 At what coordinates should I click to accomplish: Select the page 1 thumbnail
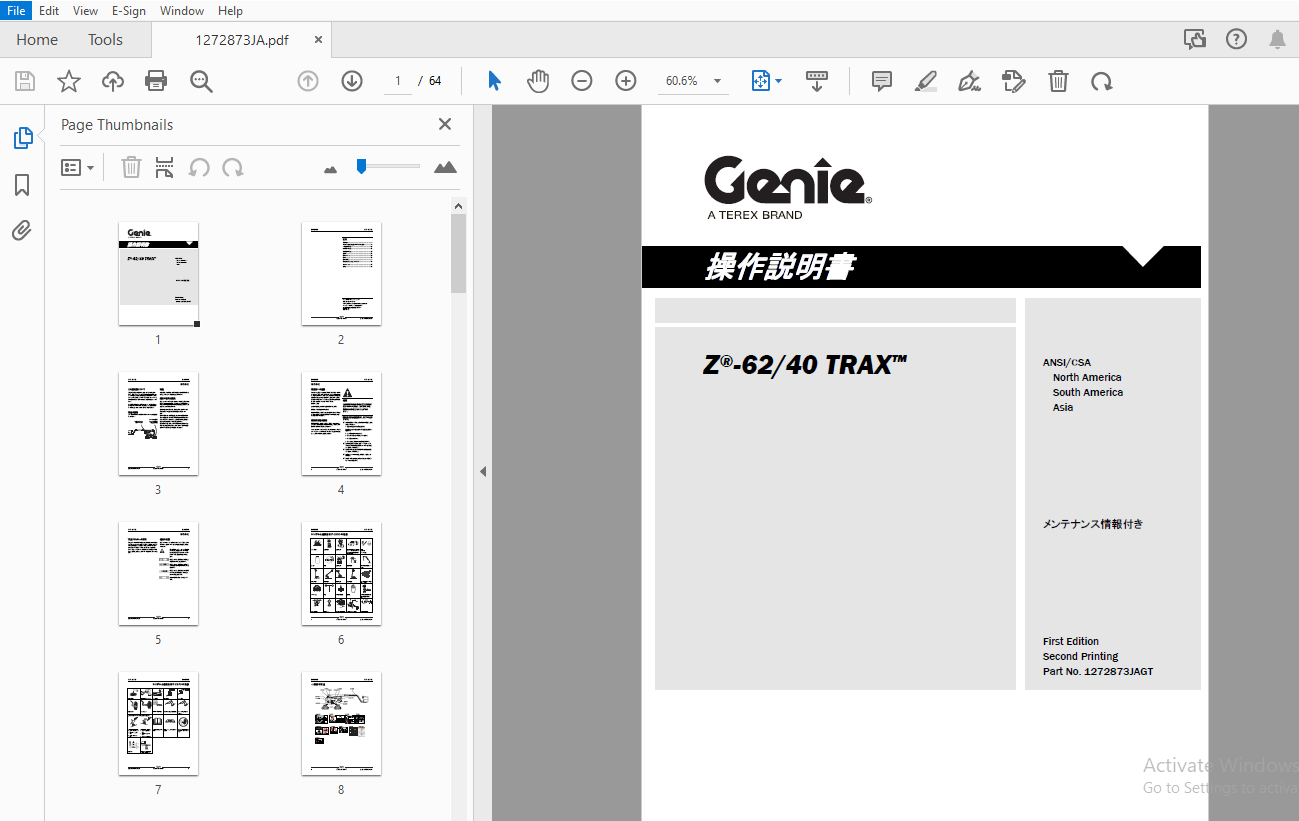tap(159, 274)
